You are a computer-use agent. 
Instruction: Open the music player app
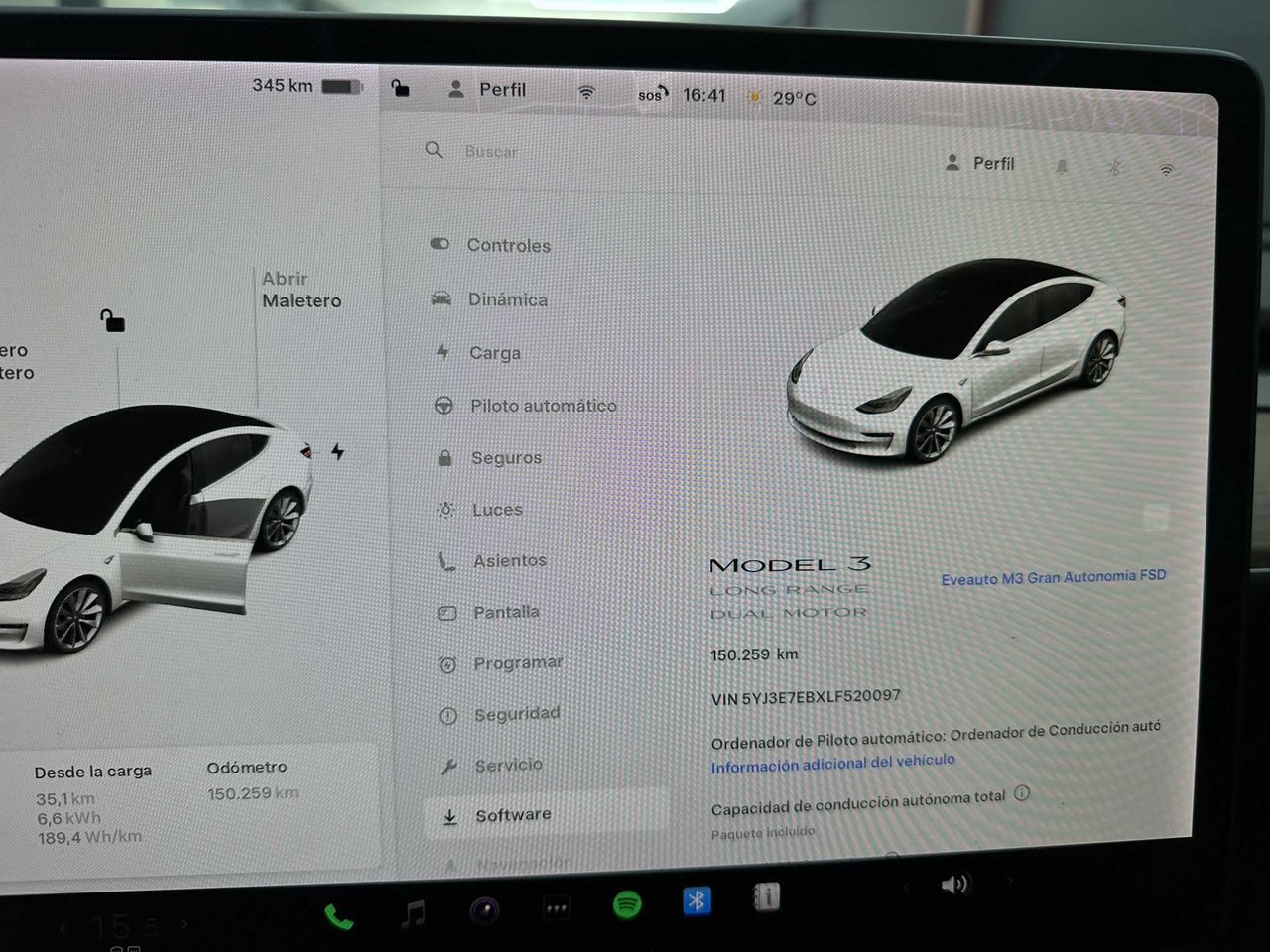click(x=414, y=913)
